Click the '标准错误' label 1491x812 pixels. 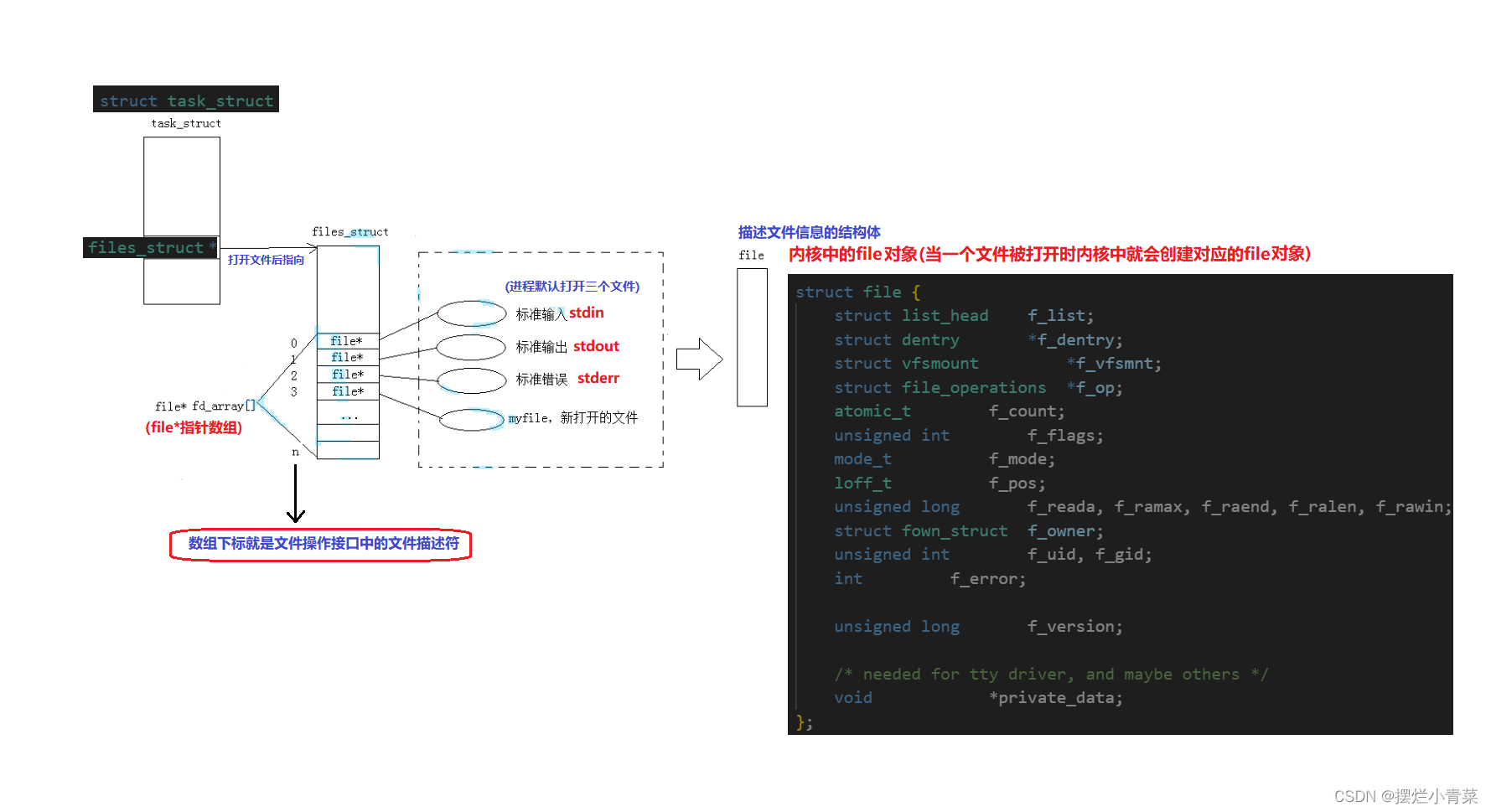pyautogui.click(x=541, y=380)
